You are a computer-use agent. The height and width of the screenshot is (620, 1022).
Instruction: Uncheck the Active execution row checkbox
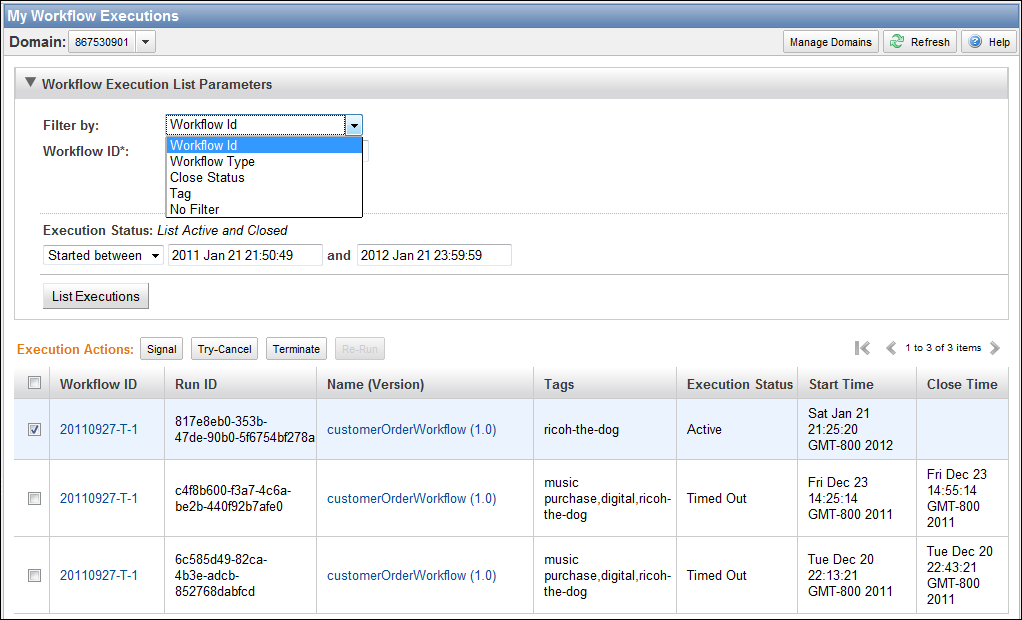tap(35, 429)
